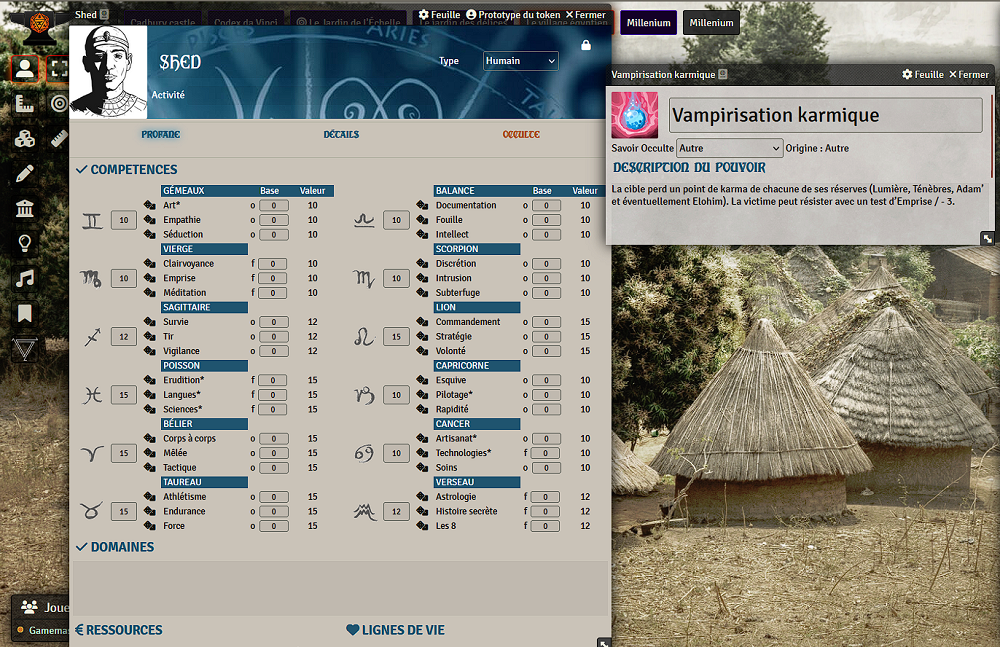Toggle the padlock on Shed's sheet
This screenshot has height=647, width=1000.
pyautogui.click(x=586, y=45)
